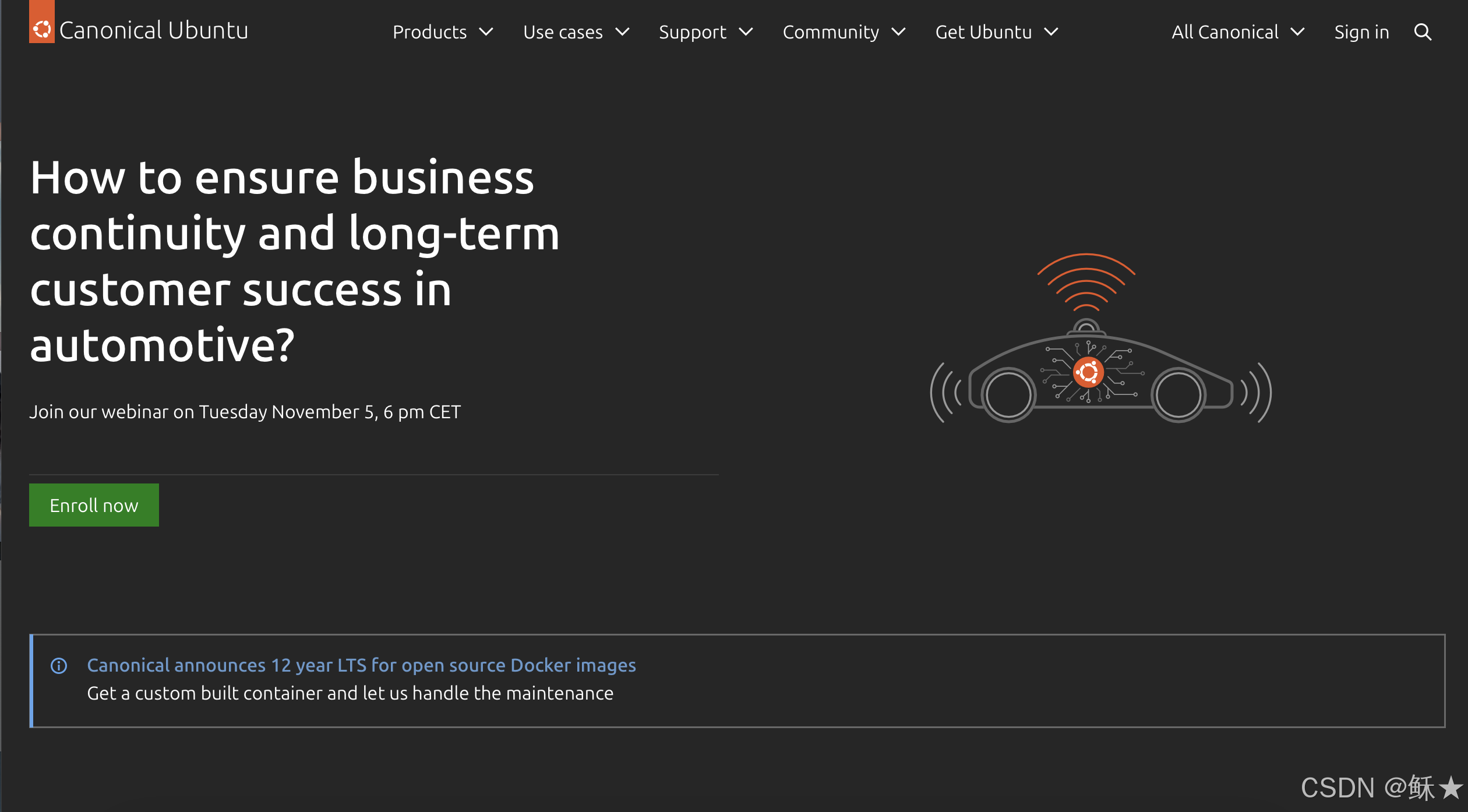Expand the Support chevron arrow
Image resolution: width=1468 pixels, height=812 pixels.
tap(746, 32)
